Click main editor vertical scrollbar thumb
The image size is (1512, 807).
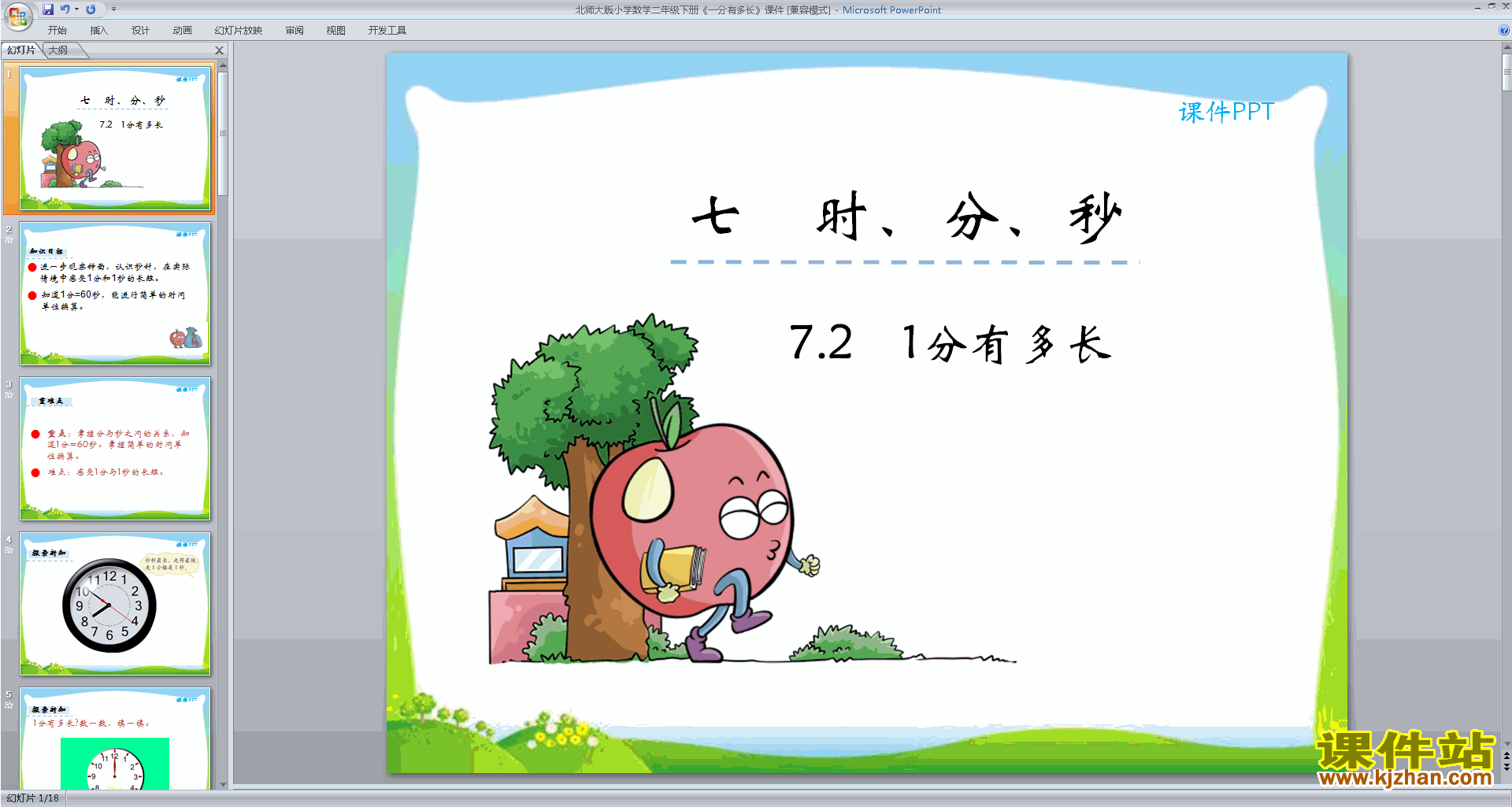coord(1506,72)
